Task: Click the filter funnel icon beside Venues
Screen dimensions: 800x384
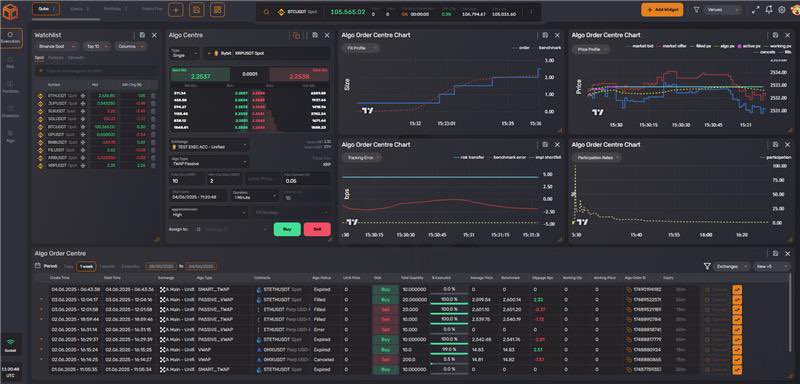Action: pyautogui.click(x=696, y=10)
